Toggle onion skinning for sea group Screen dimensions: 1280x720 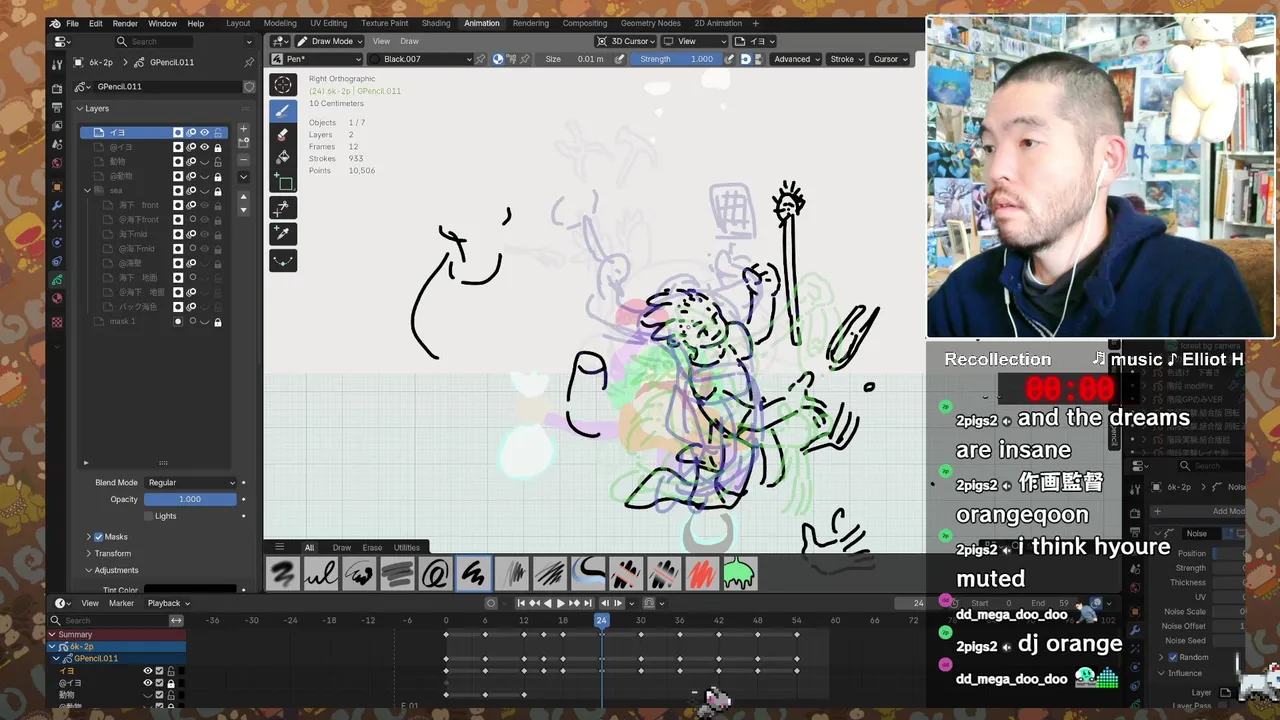(x=191, y=191)
